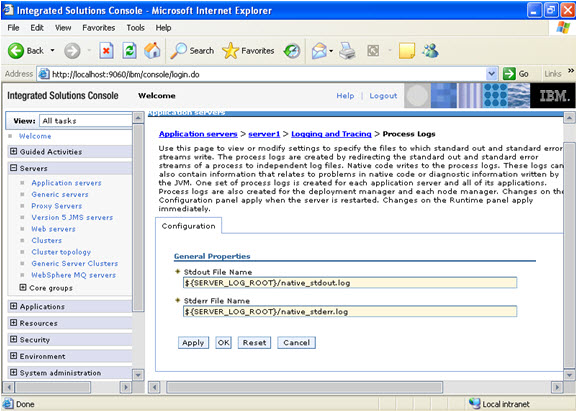Open Web servers navigation link

pyautogui.click(x=53, y=229)
